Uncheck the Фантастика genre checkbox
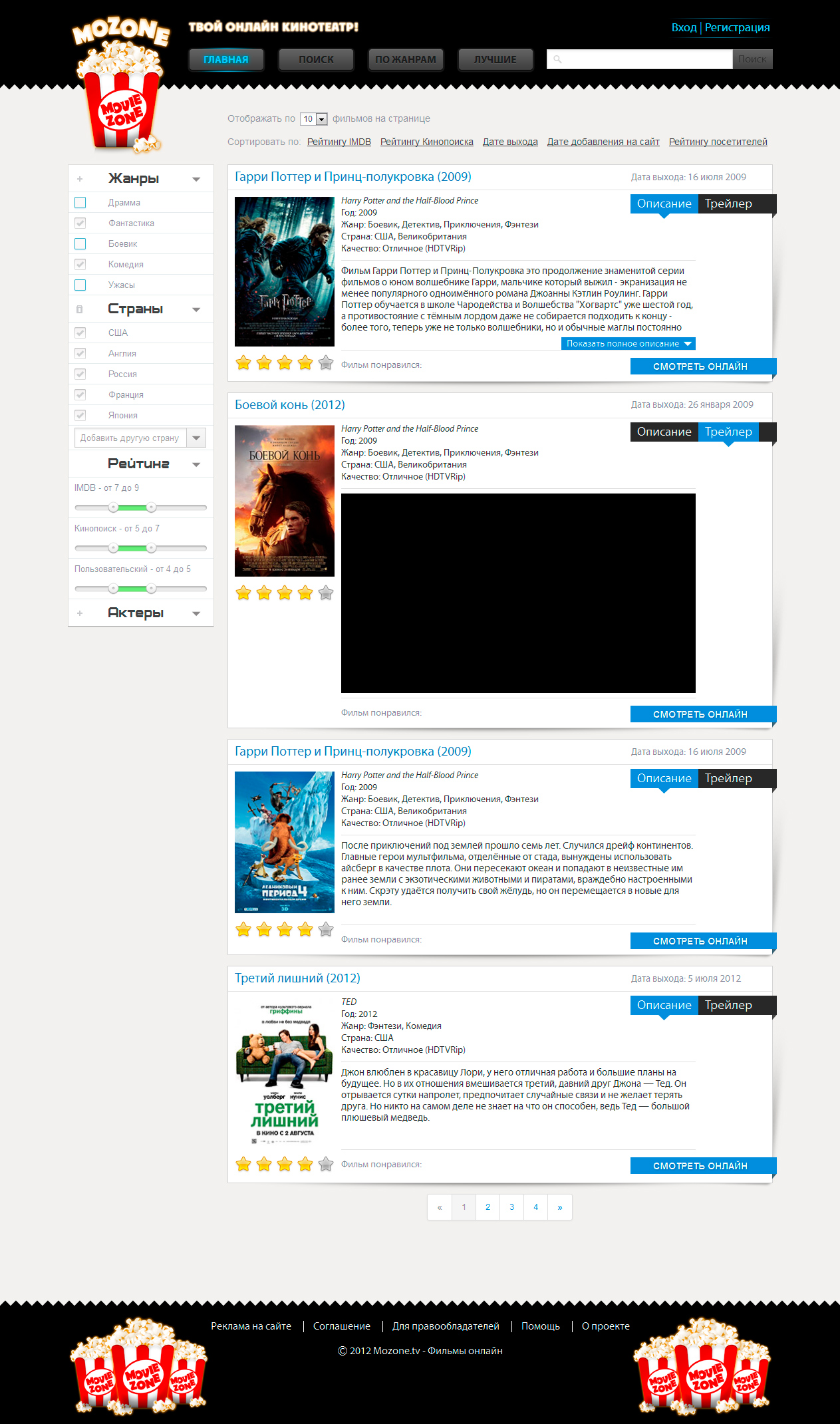Image resolution: width=840 pixels, height=1424 pixels. pos(80,223)
